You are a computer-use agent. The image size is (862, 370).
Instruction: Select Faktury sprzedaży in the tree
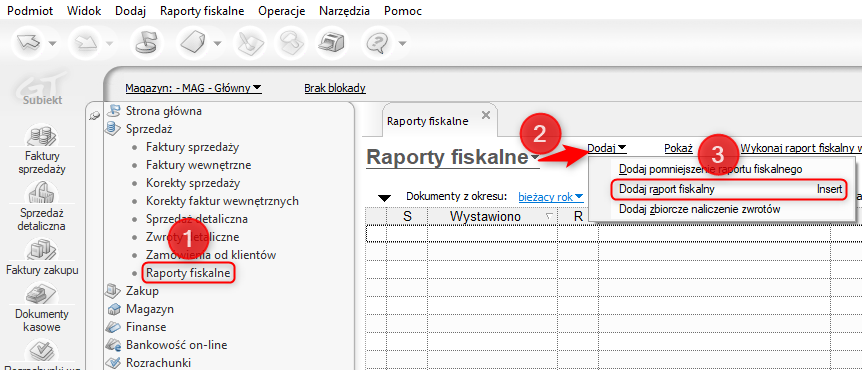(x=192, y=147)
